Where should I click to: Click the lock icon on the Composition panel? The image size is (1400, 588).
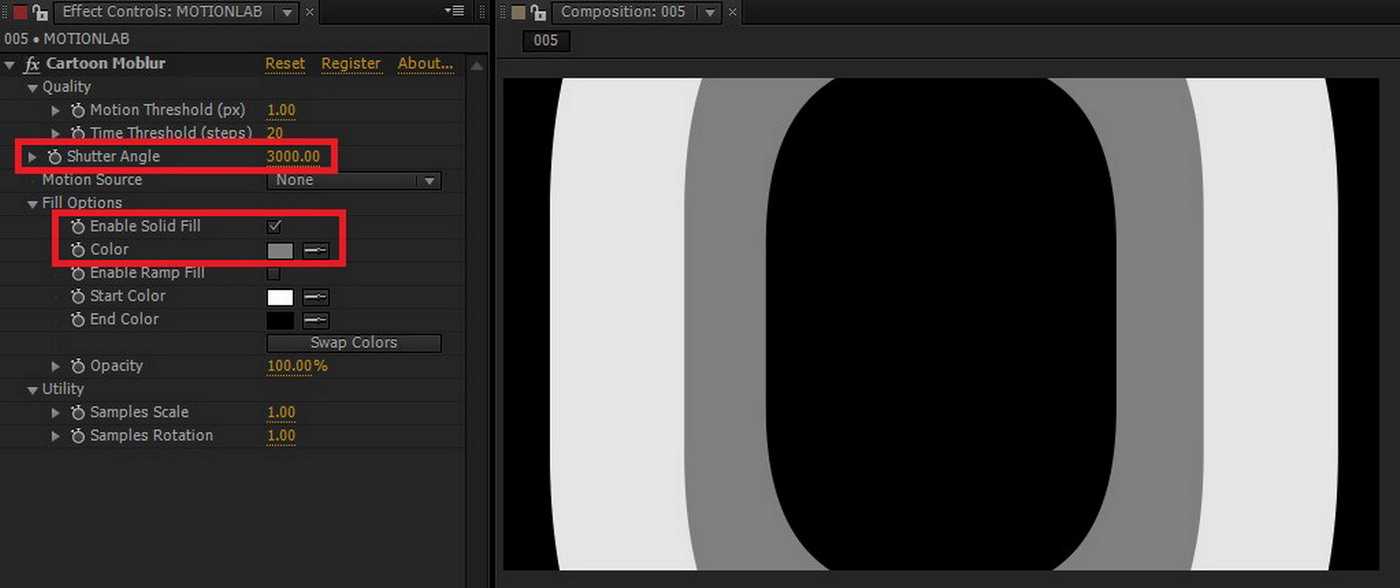pos(537,12)
